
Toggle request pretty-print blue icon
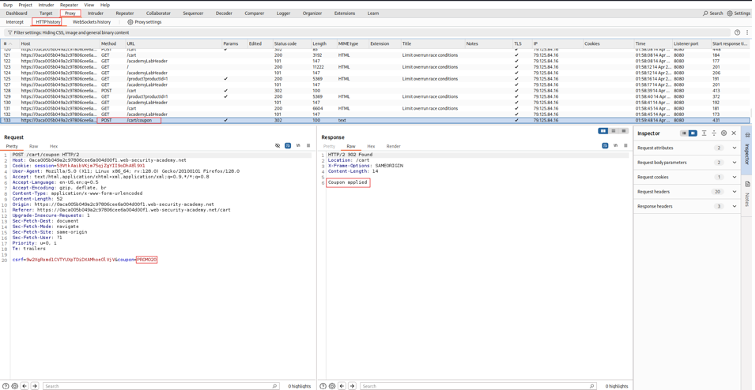[x=287, y=146]
